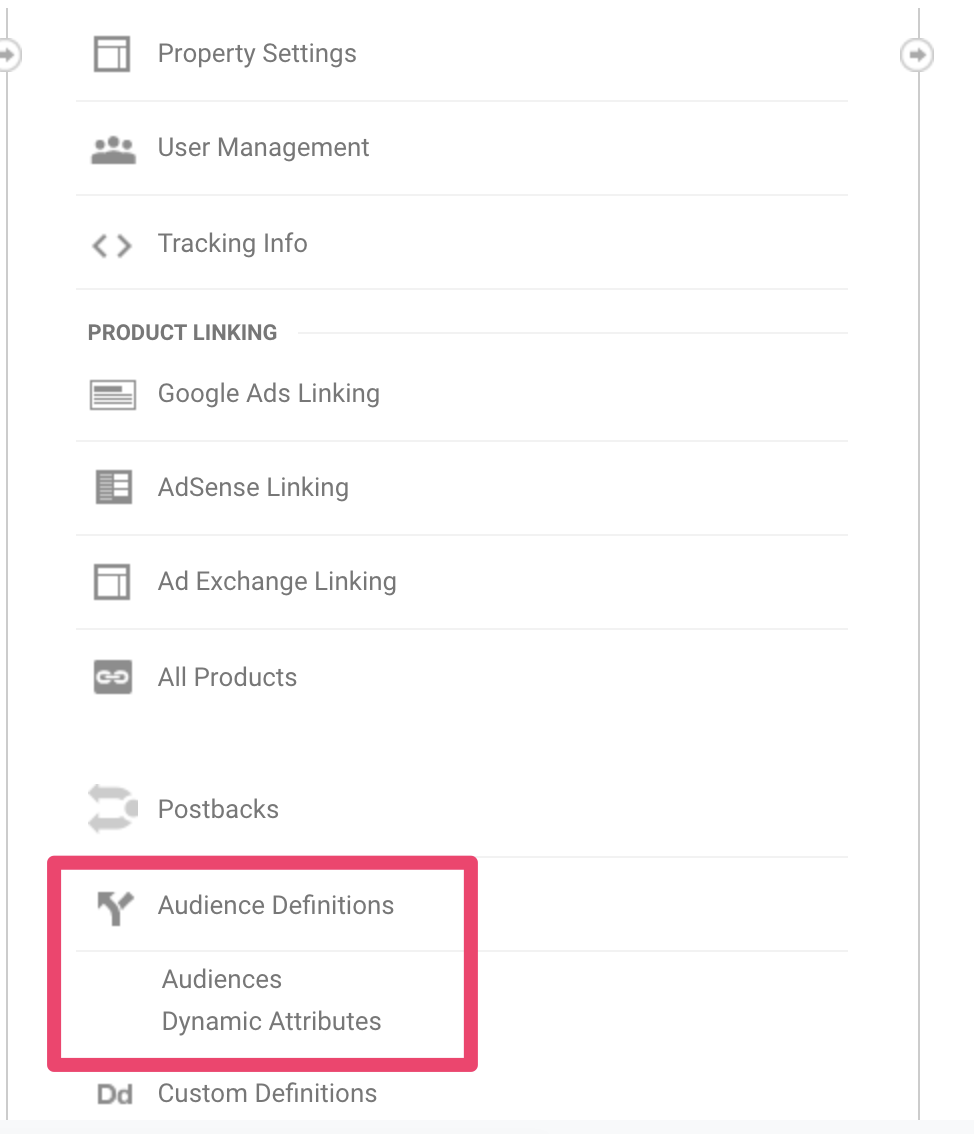Go to User Management
The height and width of the screenshot is (1134, 974).
click(x=263, y=148)
